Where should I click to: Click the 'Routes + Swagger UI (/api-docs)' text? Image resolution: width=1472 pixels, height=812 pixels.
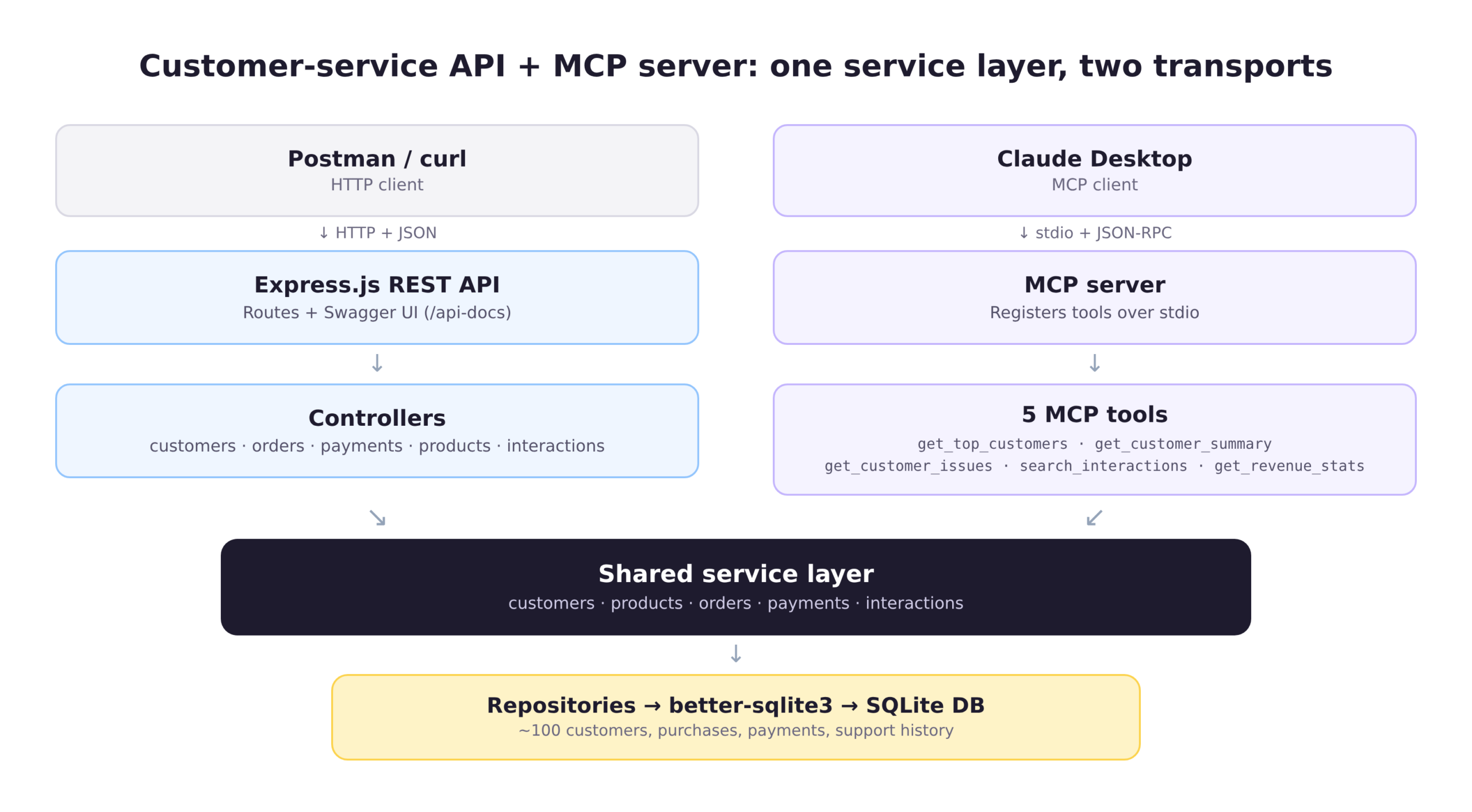pos(377,313)
